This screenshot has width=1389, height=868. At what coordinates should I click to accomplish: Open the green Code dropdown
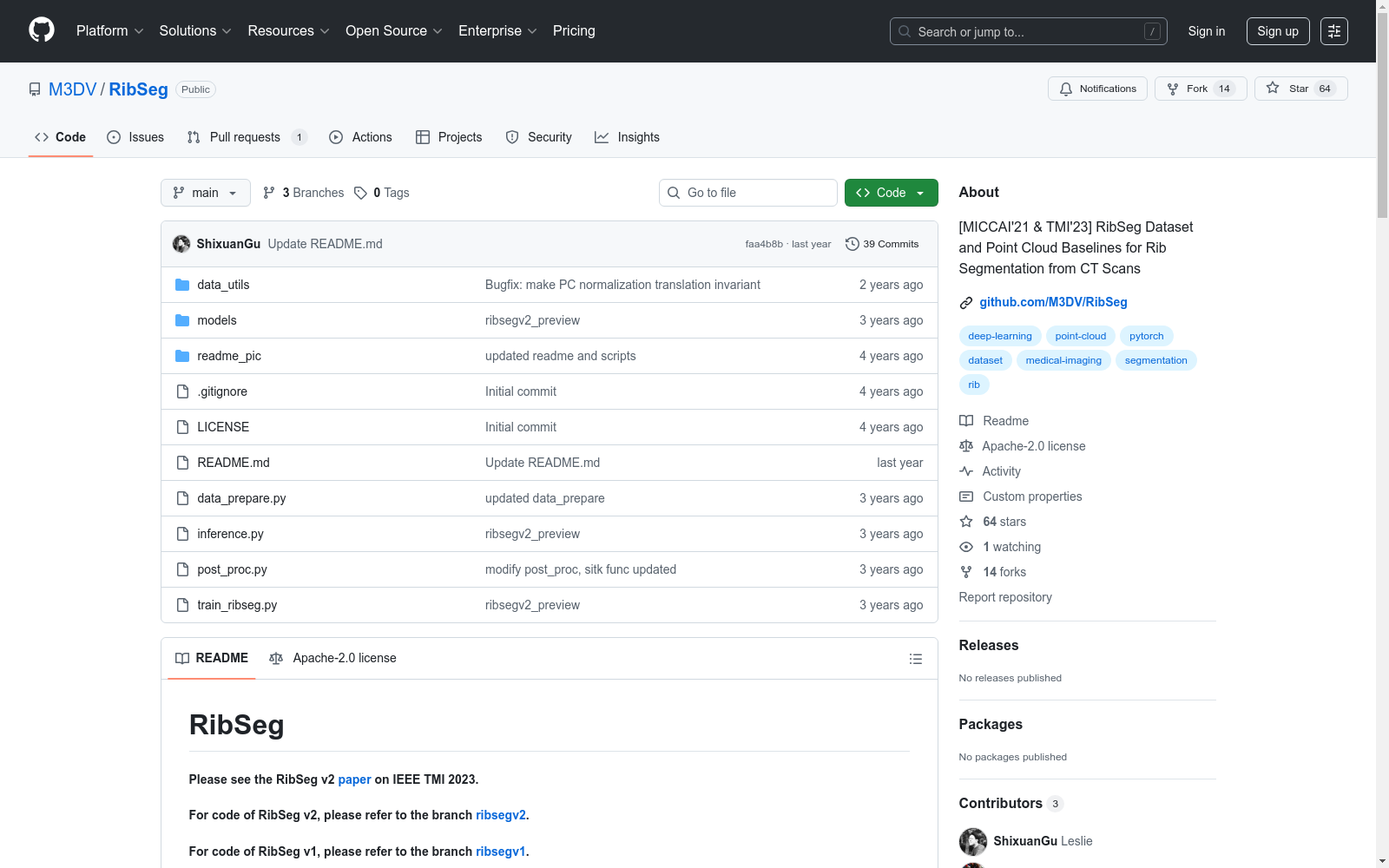892,193
